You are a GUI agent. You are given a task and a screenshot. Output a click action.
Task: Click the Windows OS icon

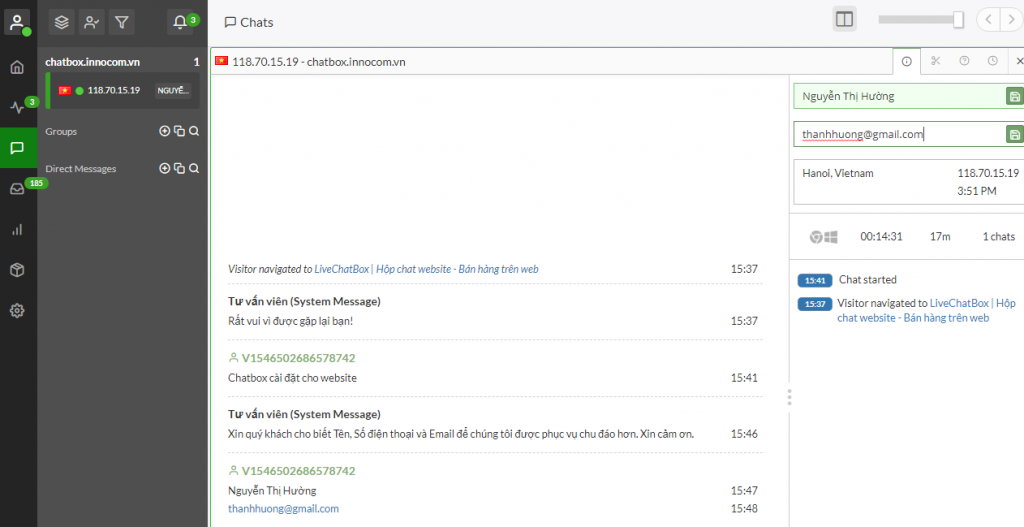[831, 237]
